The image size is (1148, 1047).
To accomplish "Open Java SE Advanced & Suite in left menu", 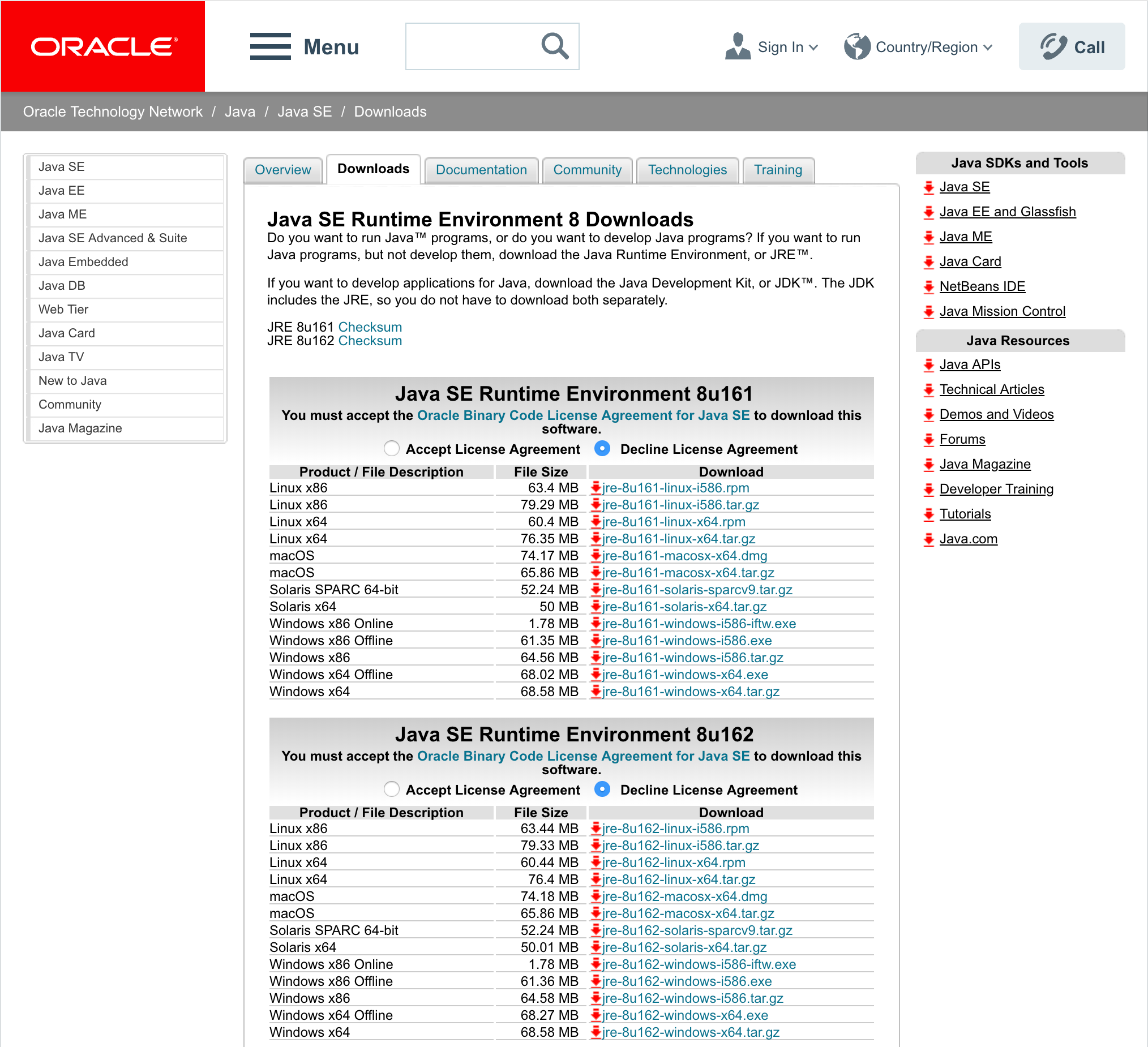I will (x=125, y=238).
